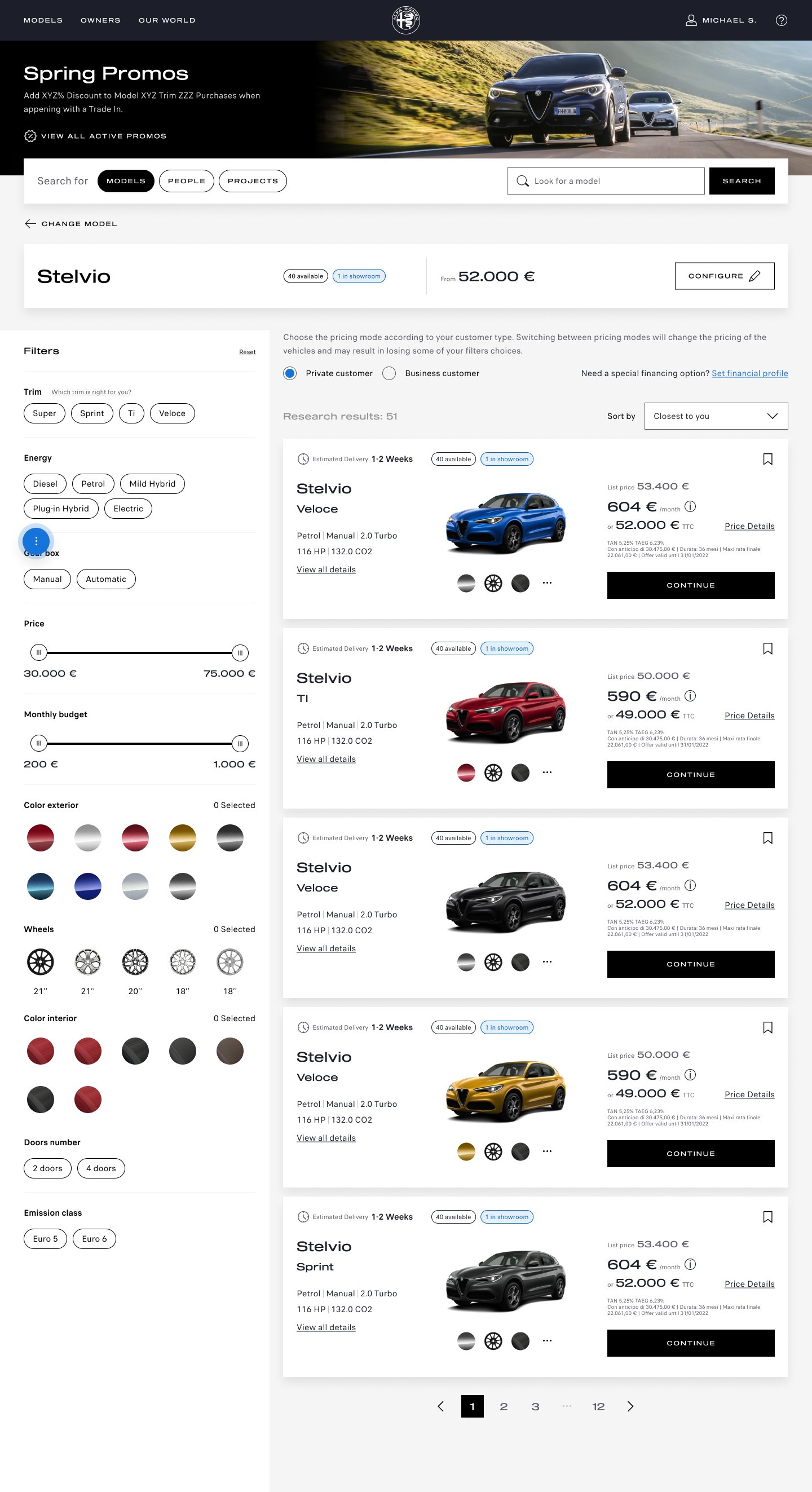Open monthly price info icon on red TI
Image resolution: width=812 pixels, height=1492 pixels.
point(690,696)
